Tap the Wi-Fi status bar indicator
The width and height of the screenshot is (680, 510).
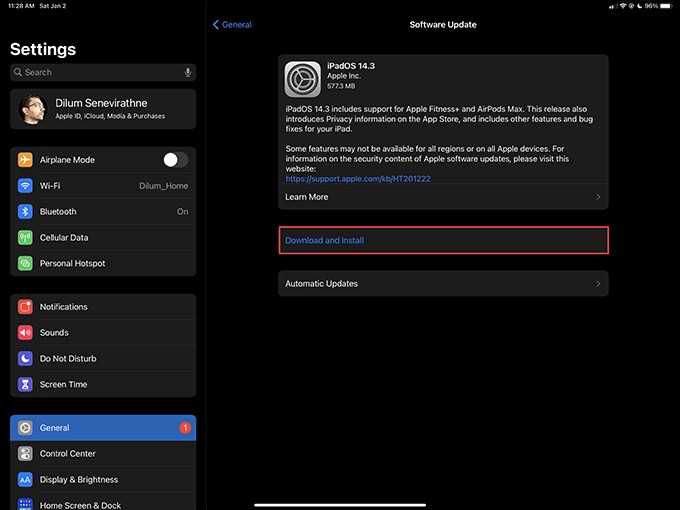pyautogui.click(x=623, y=6)
